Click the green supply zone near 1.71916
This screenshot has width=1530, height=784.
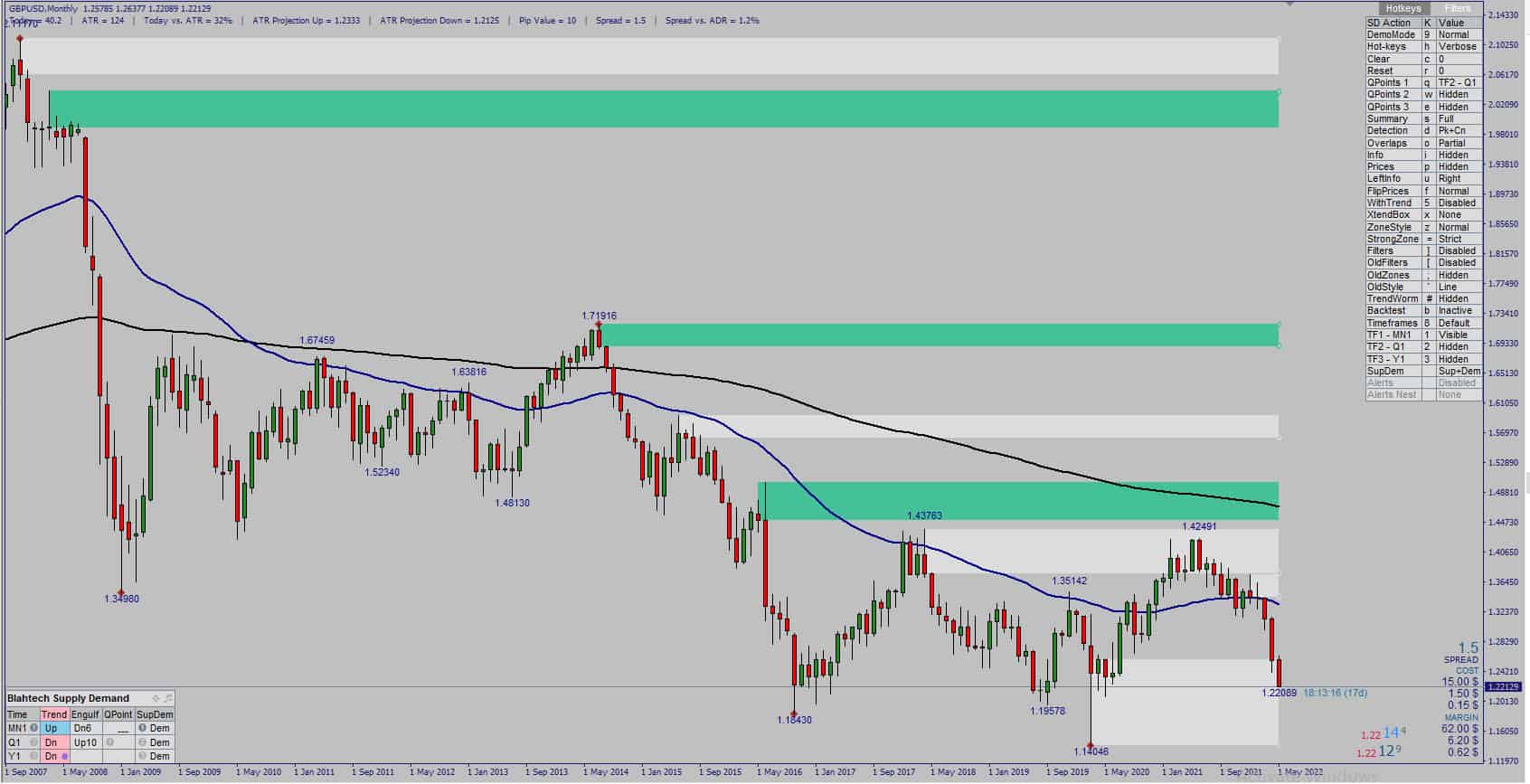click(940, 335)
